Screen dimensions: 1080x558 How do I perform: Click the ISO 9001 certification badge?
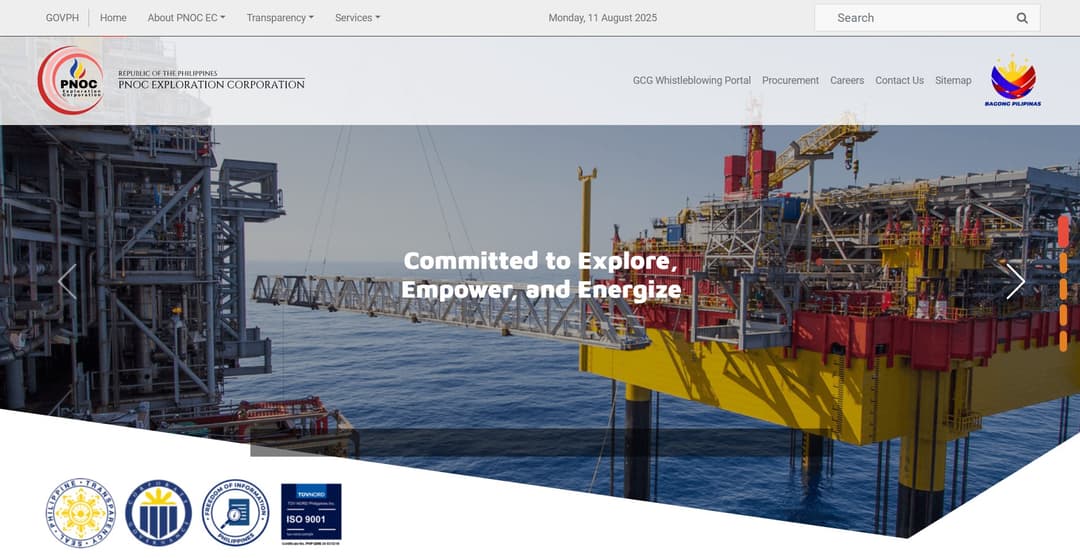click(x=311, y=513)
